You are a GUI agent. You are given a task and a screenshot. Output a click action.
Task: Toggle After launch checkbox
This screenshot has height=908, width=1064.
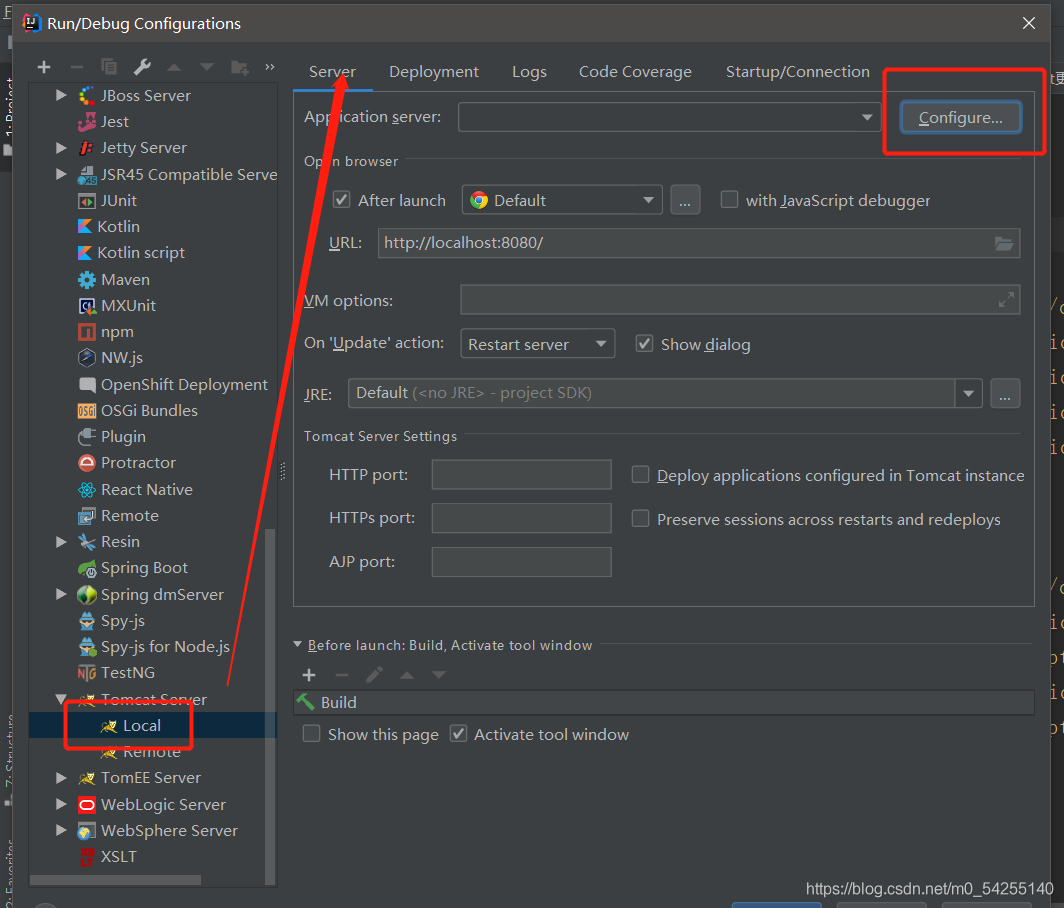341,200
